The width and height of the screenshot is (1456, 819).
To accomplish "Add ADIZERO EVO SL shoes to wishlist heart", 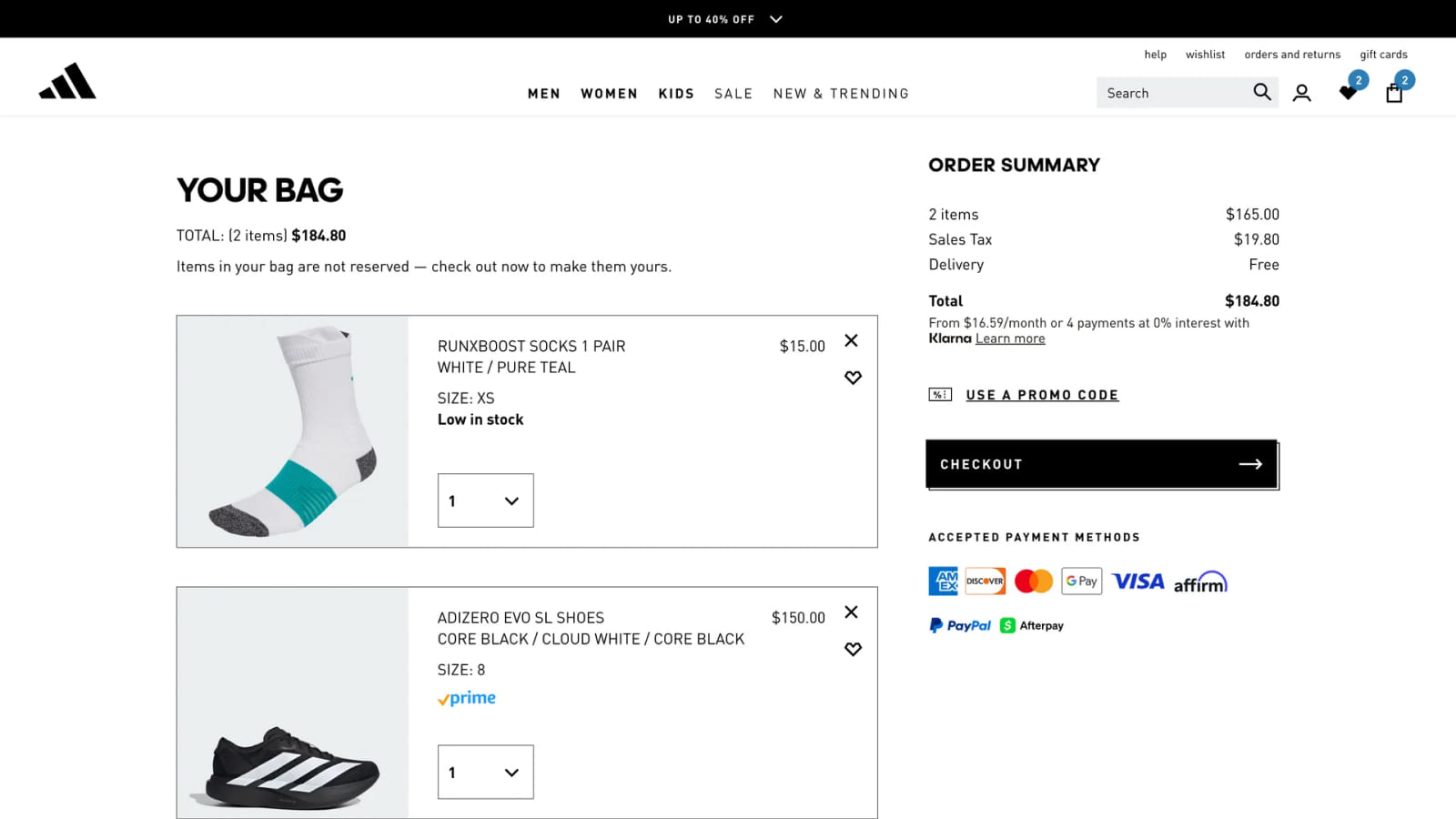I will [x=853, y=649].
